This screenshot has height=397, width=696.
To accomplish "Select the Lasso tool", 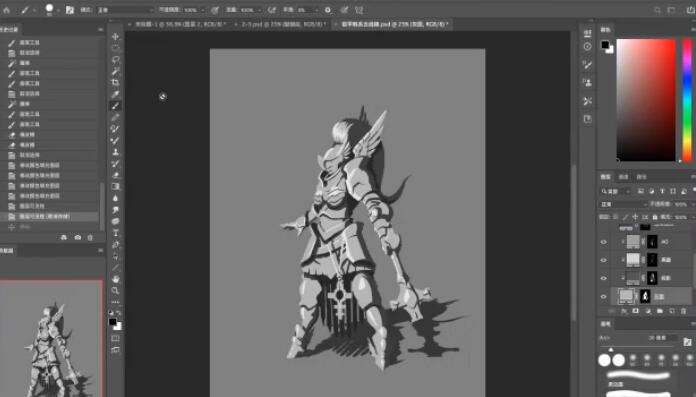I will click(115, 60).
